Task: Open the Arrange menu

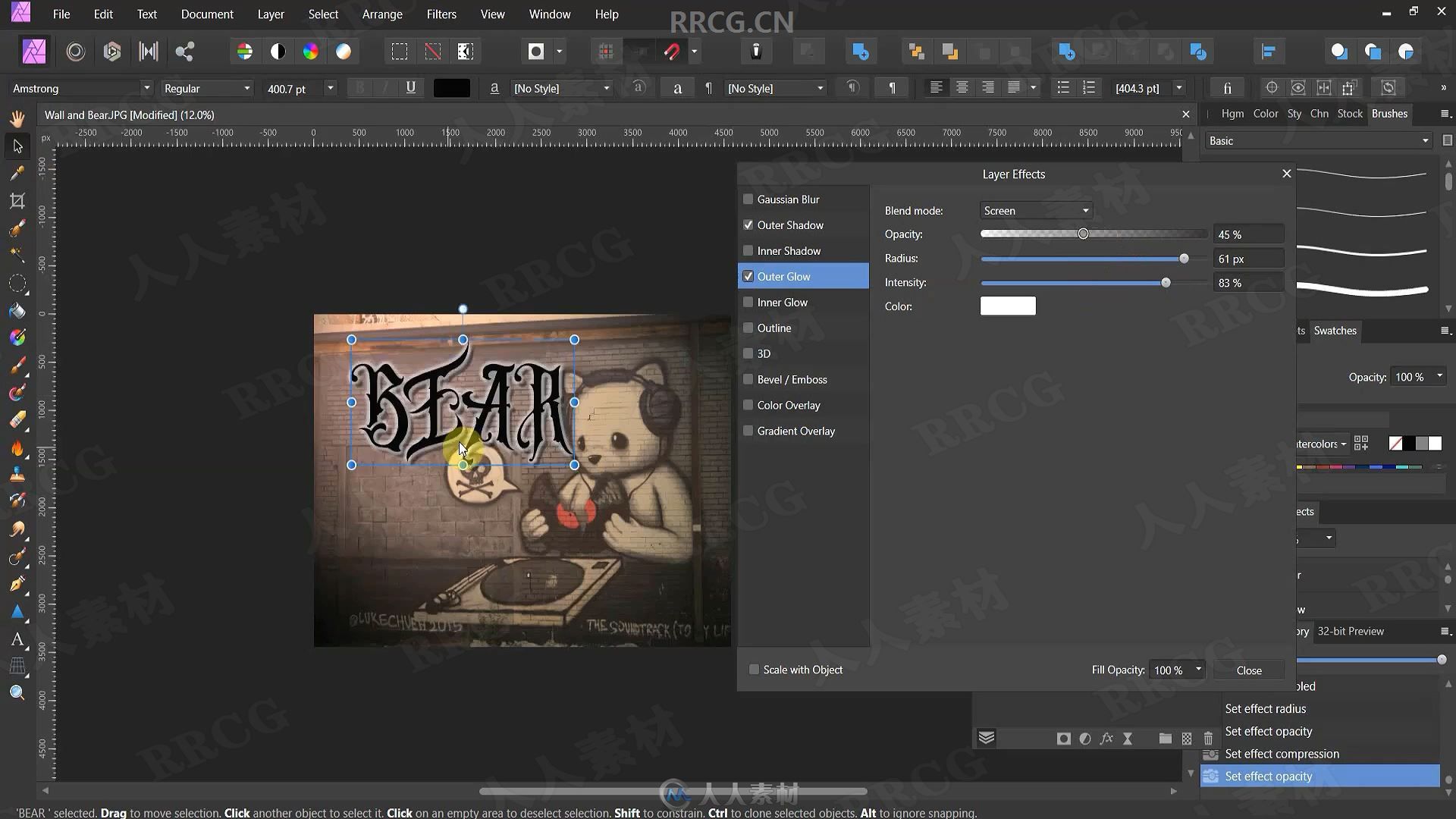Action: (x=382, y=14)
